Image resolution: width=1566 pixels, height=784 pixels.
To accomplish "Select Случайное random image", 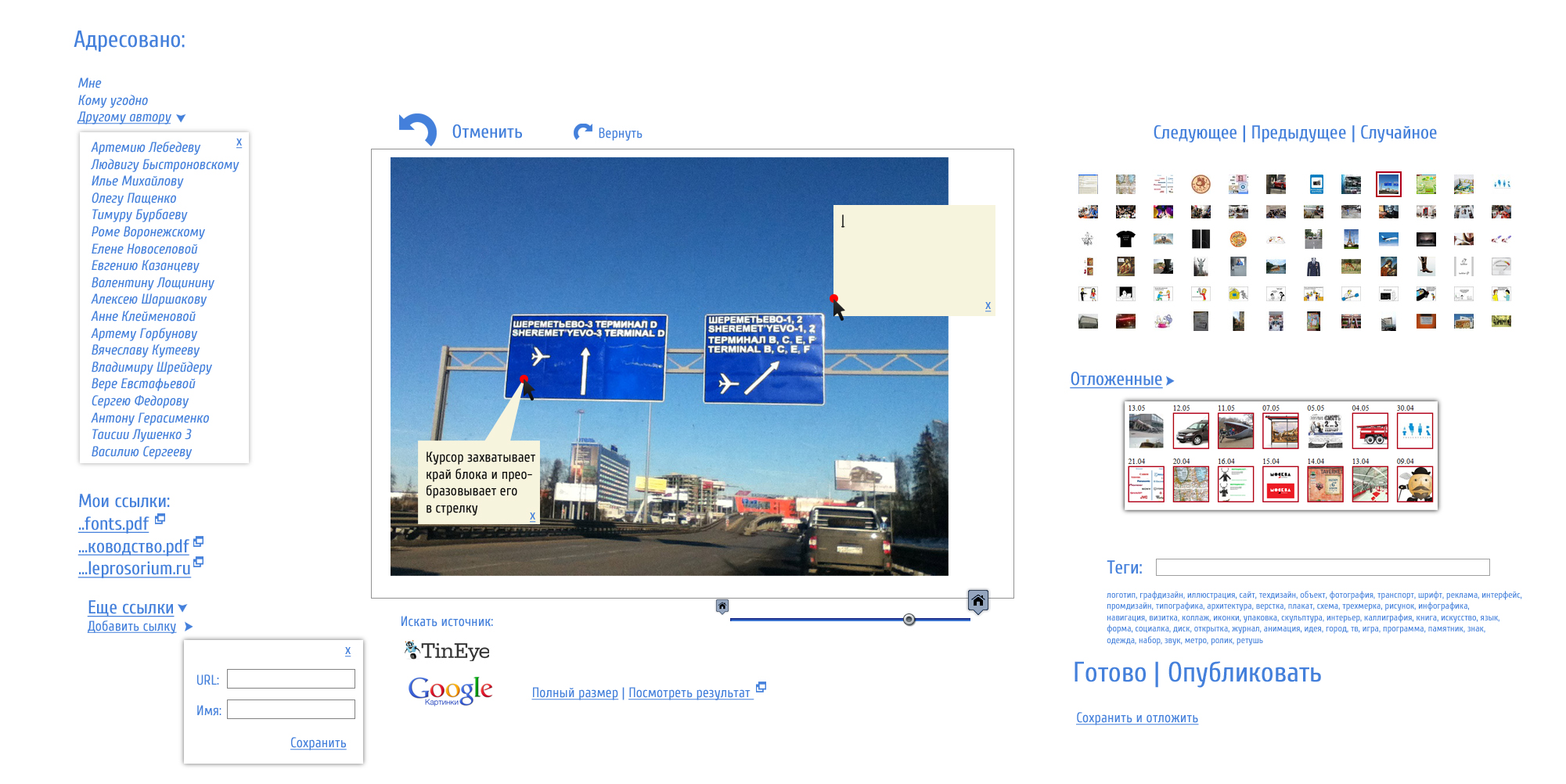I will point(1398,133).
